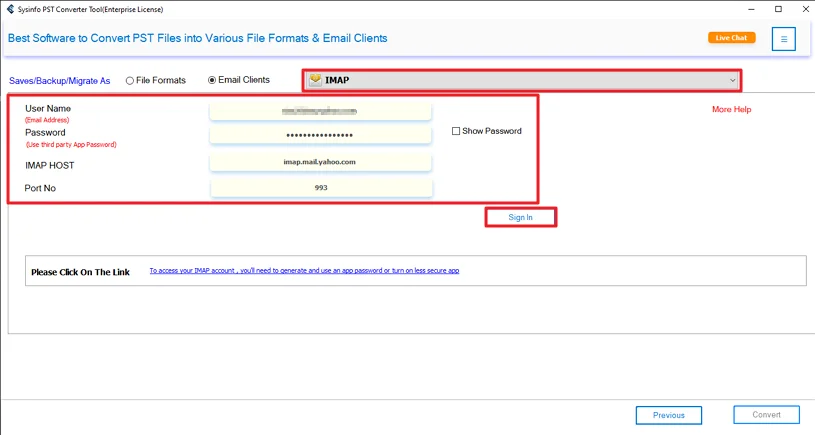
Task: Click the 'Saves/Backup/Migrate As' label
Action: pos(60,81)
